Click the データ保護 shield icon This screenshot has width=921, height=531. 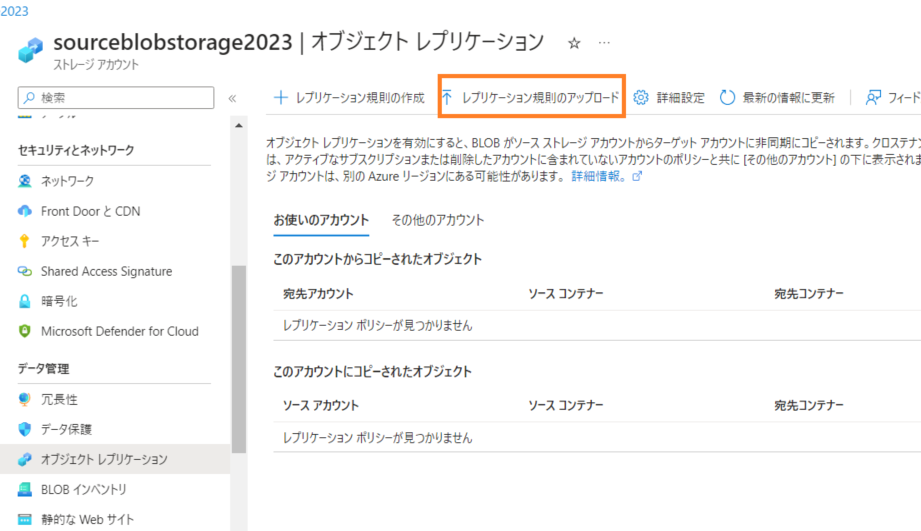(x=25, y=429)
